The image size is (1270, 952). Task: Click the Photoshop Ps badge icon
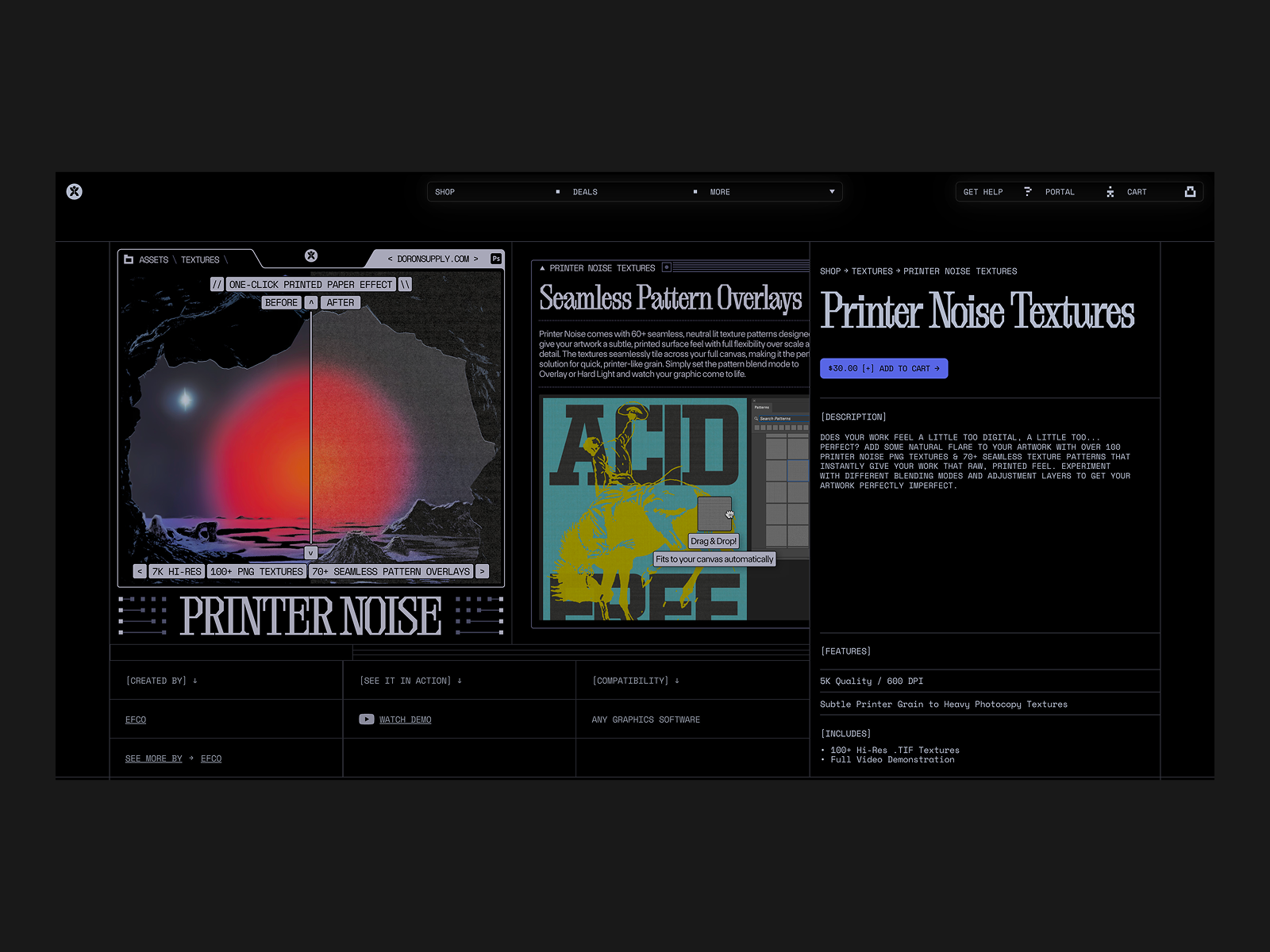496,259
